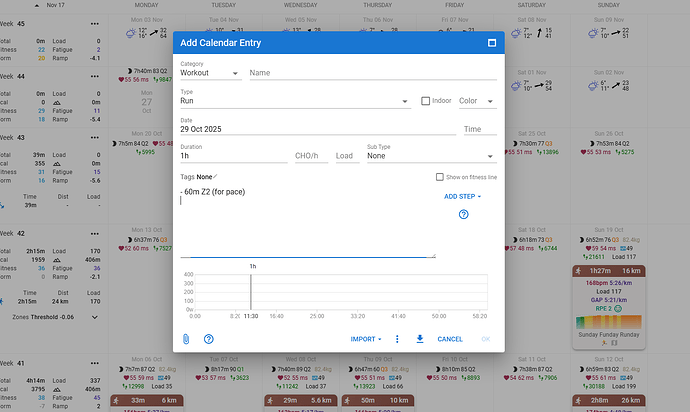The image size is (690, 412).
Task: Click into the Name field
Action: pos(372,73)
